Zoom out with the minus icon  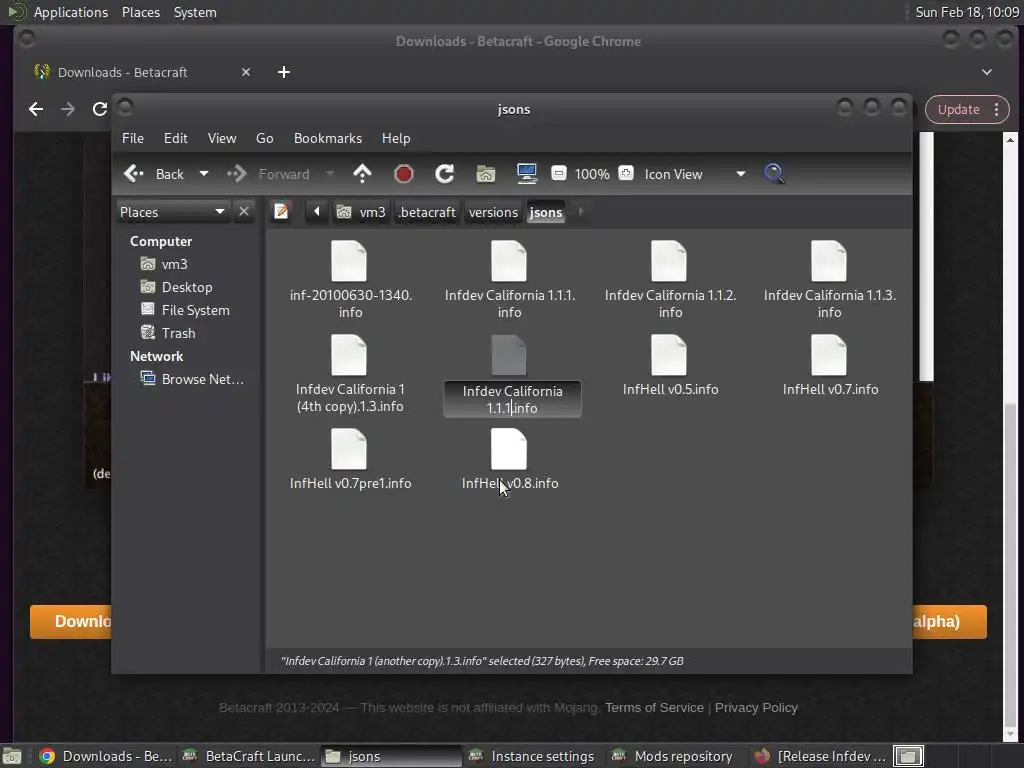pyautogui.click(x=558, y=173)
